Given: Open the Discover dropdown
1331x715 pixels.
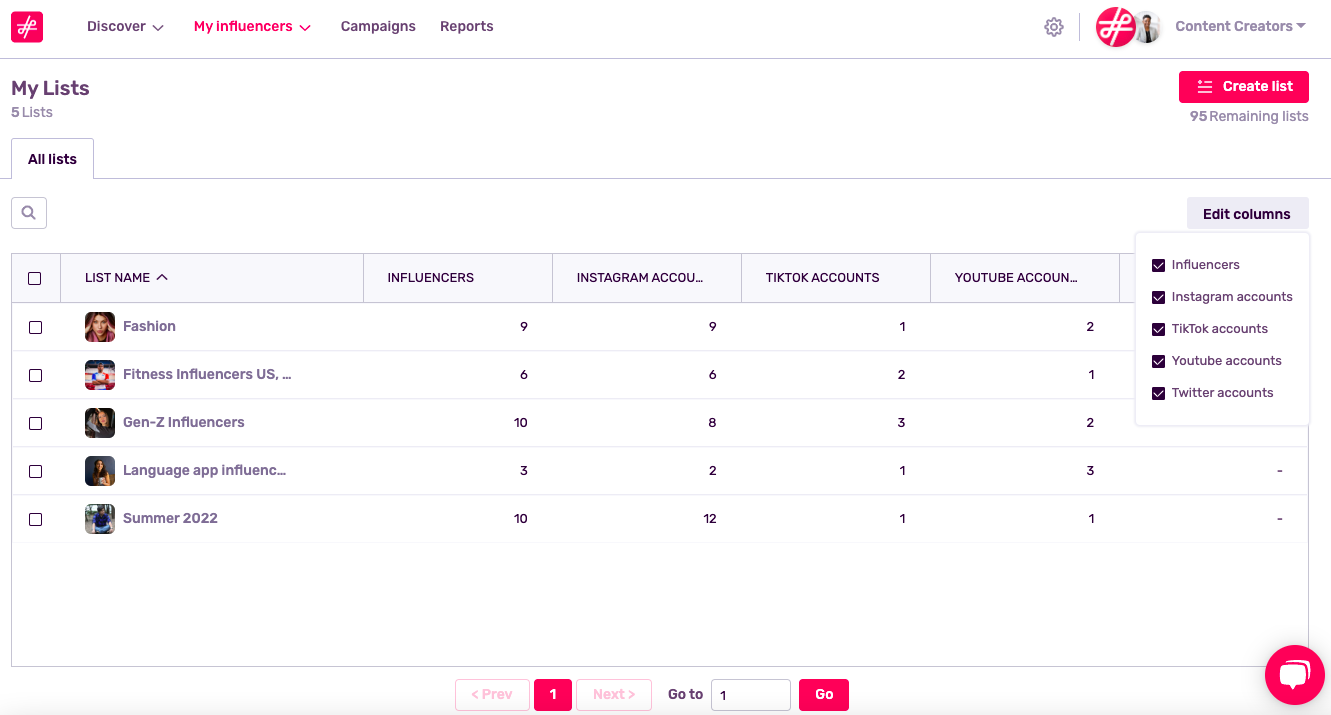Looking at the screenshot, I should click(x=125, y=26).
